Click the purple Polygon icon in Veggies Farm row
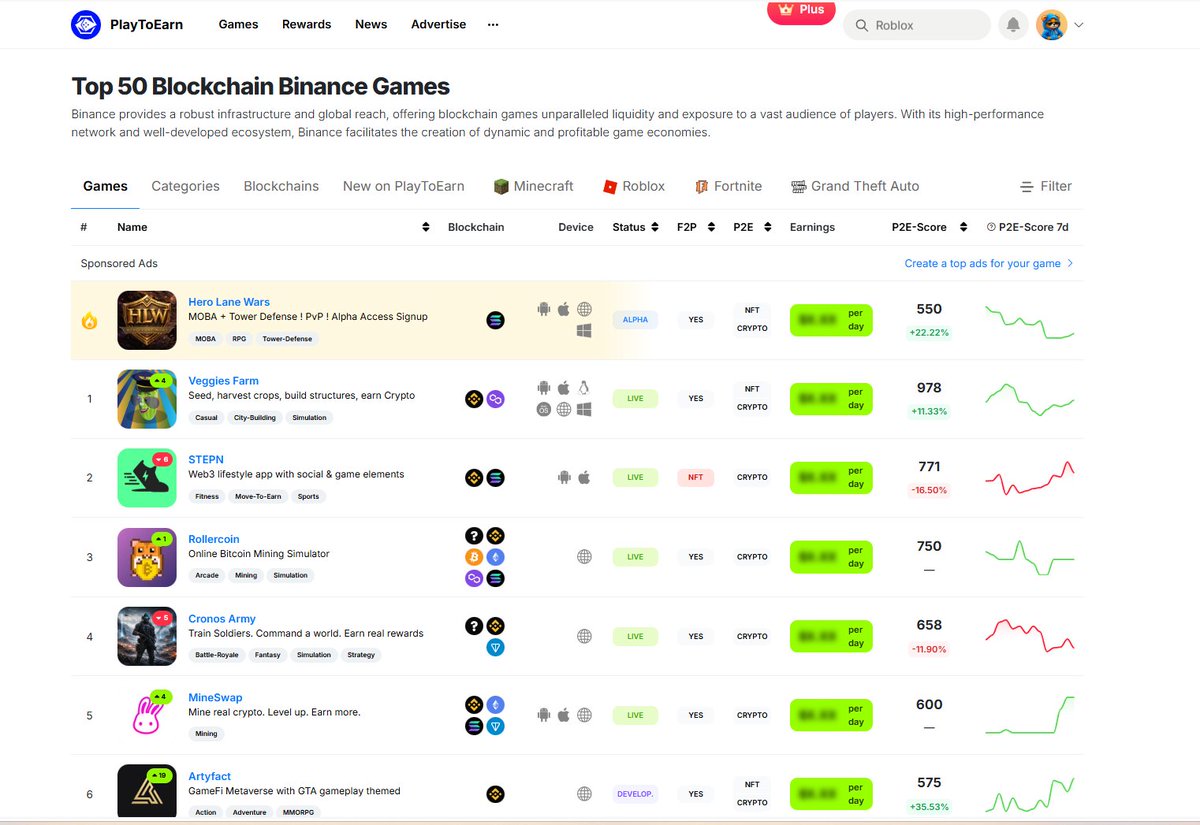1200x825 pixels. coord(495,399)
